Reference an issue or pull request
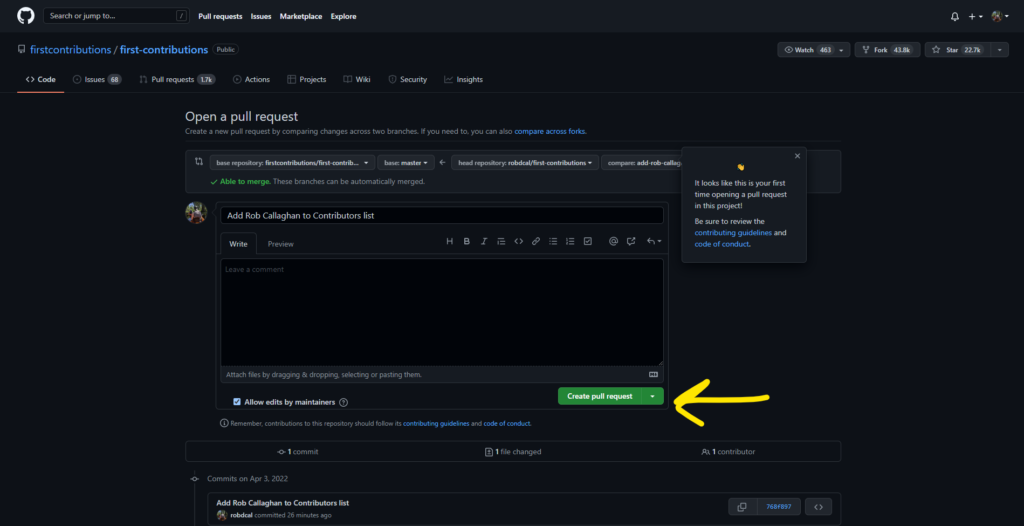Screen dimensions: 1024x526 point(631,241)
